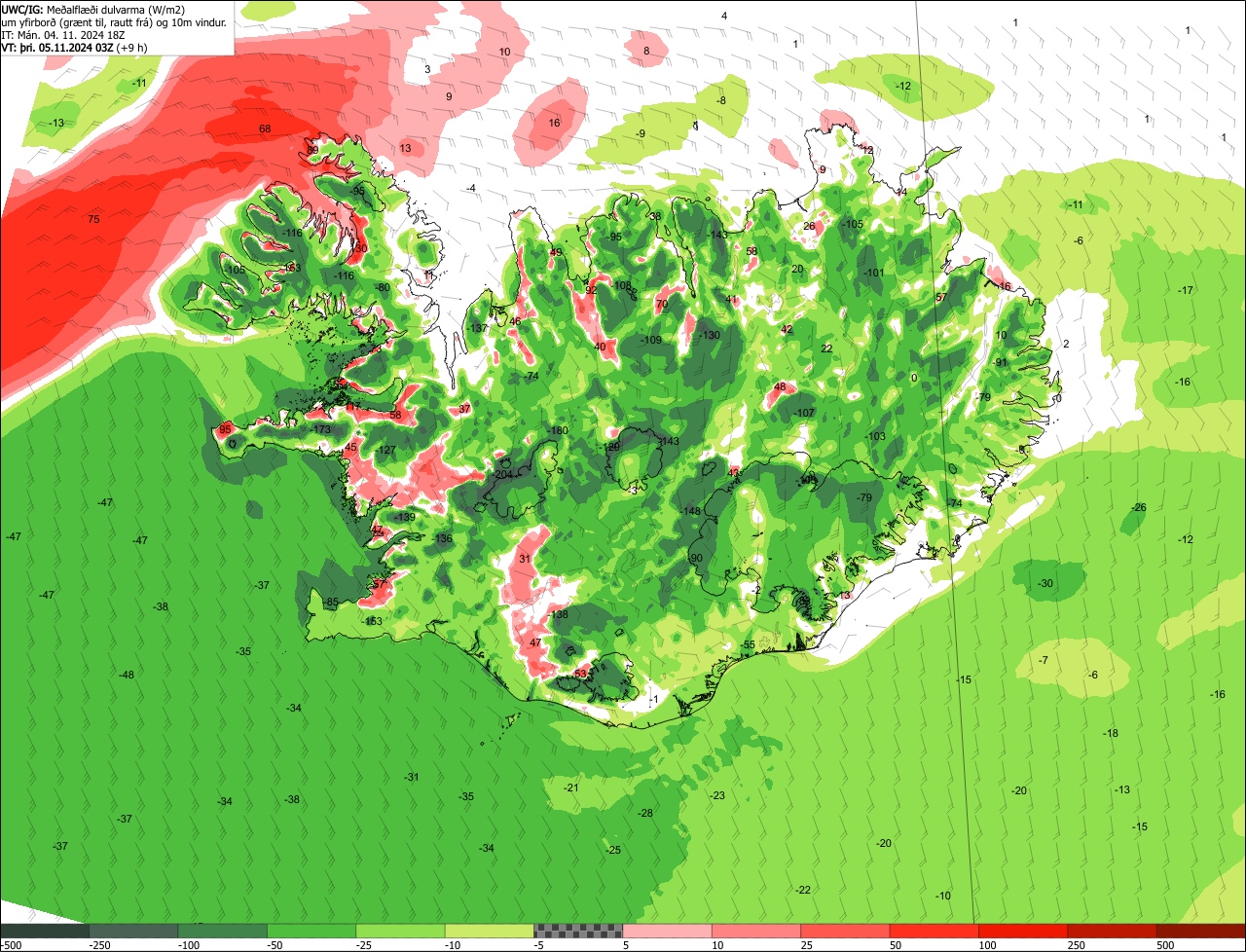Viewport: 1246px width, 952px height.
Task: Click the 'VT: Þri. 05.11.2024 03Z (+9 h)' line
Action: pos(74,47)
